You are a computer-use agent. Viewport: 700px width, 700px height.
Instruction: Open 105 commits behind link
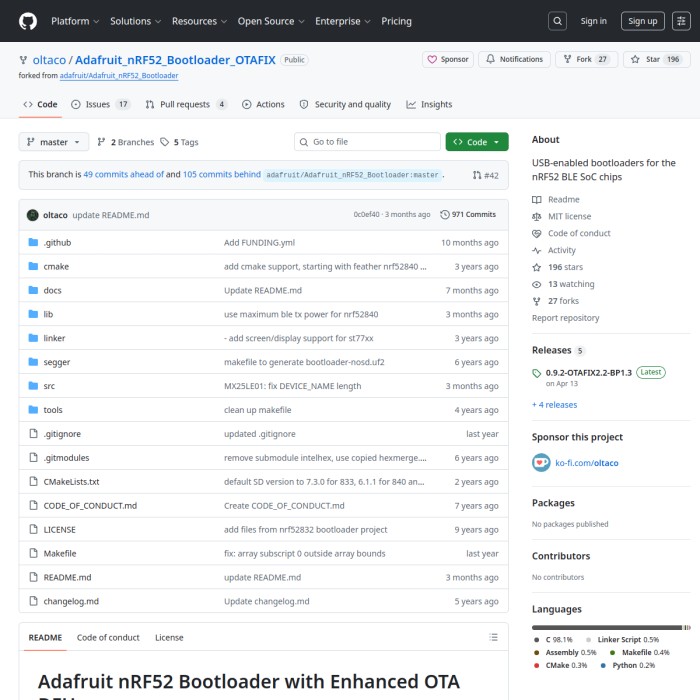point(221,174)
